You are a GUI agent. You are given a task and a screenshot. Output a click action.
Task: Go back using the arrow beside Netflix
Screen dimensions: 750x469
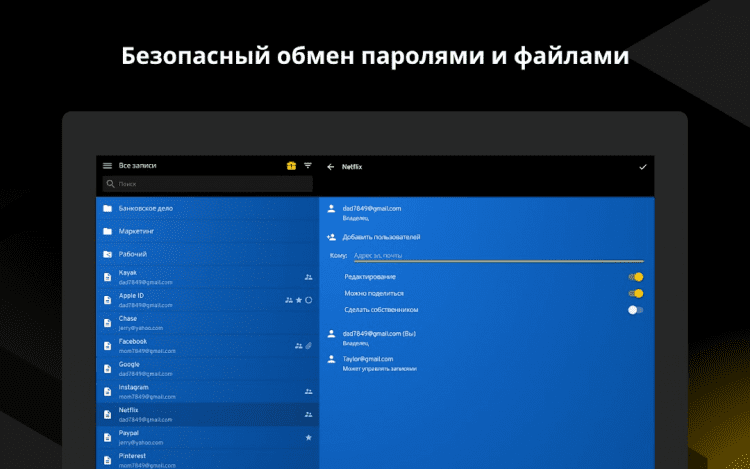pos(331,167)
